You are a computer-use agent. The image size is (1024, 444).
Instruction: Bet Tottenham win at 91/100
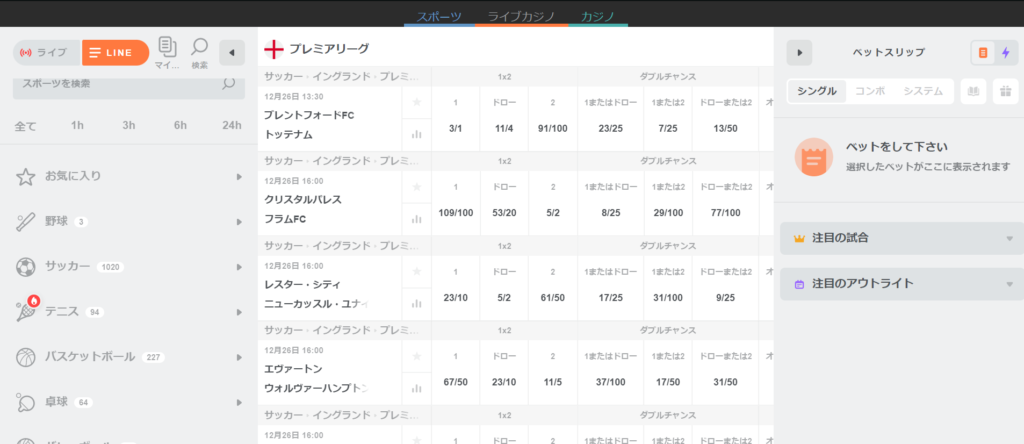552,129
